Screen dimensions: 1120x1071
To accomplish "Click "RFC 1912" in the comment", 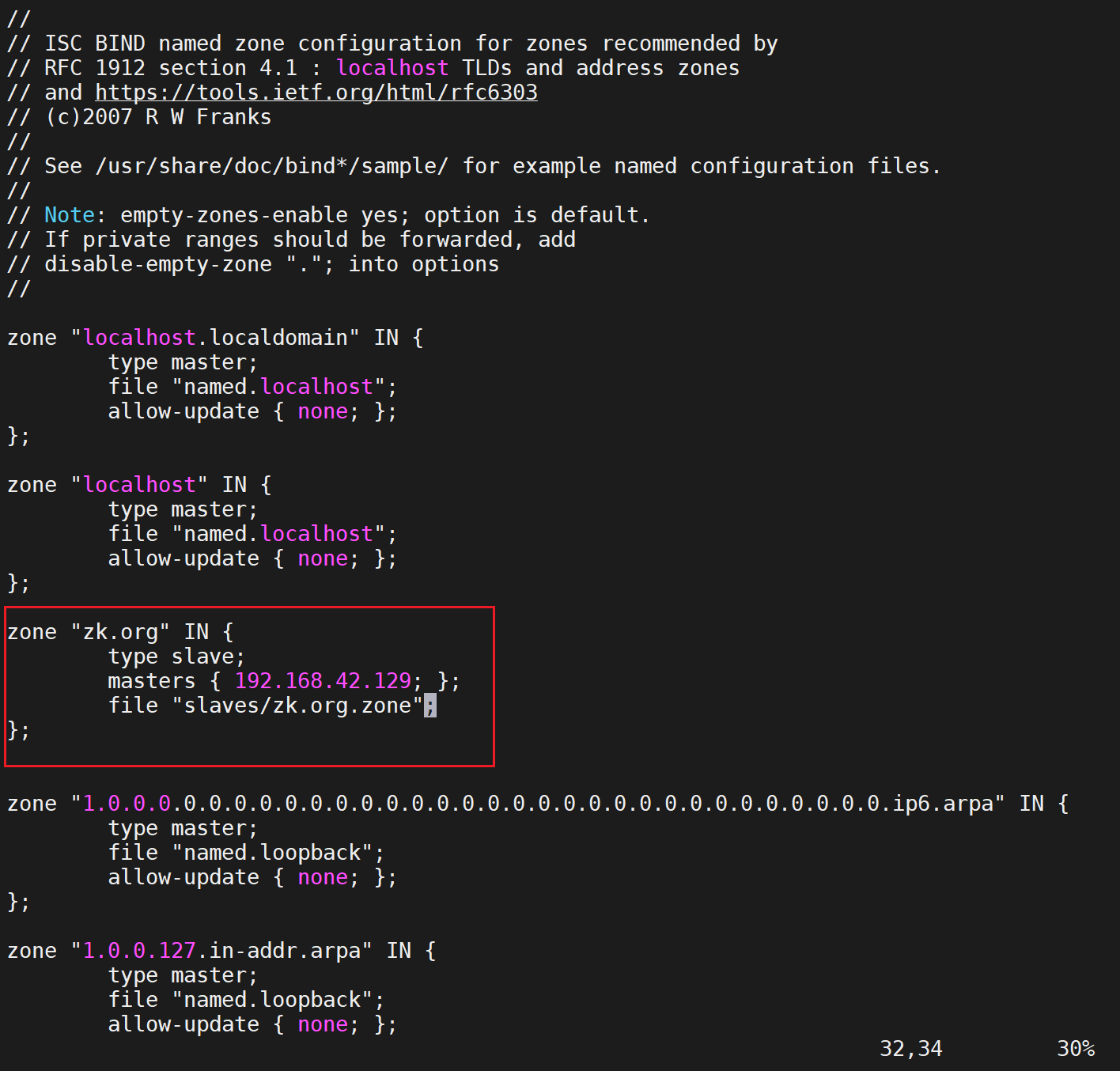I will click(95, 68).
